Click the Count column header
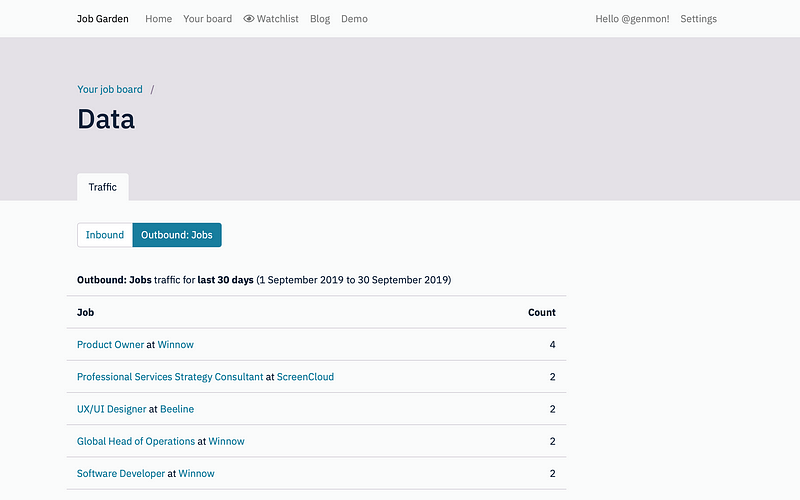 (541, 312)
